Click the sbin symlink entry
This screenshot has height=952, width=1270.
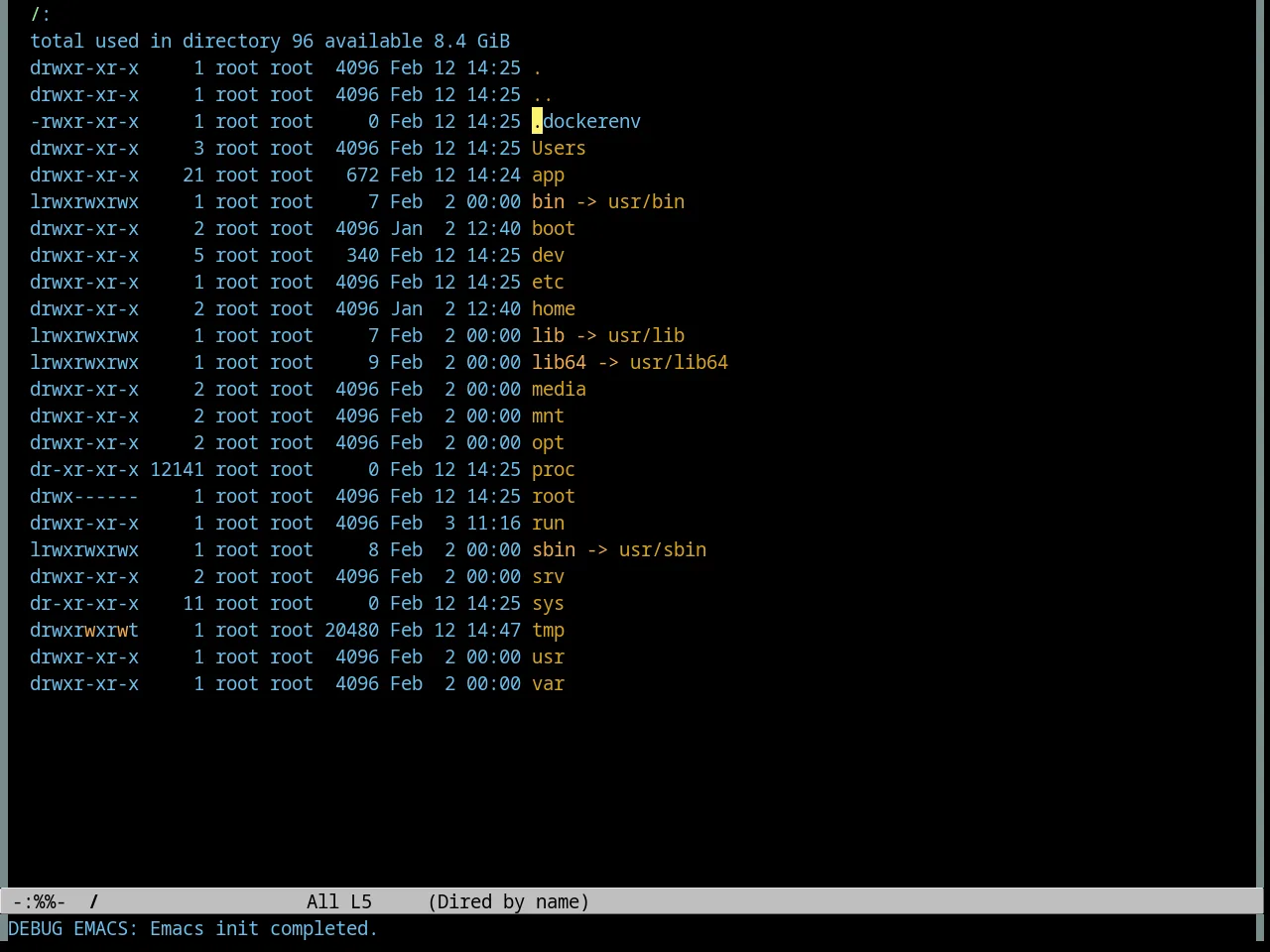pyautogui.click(x=554, y=549)
